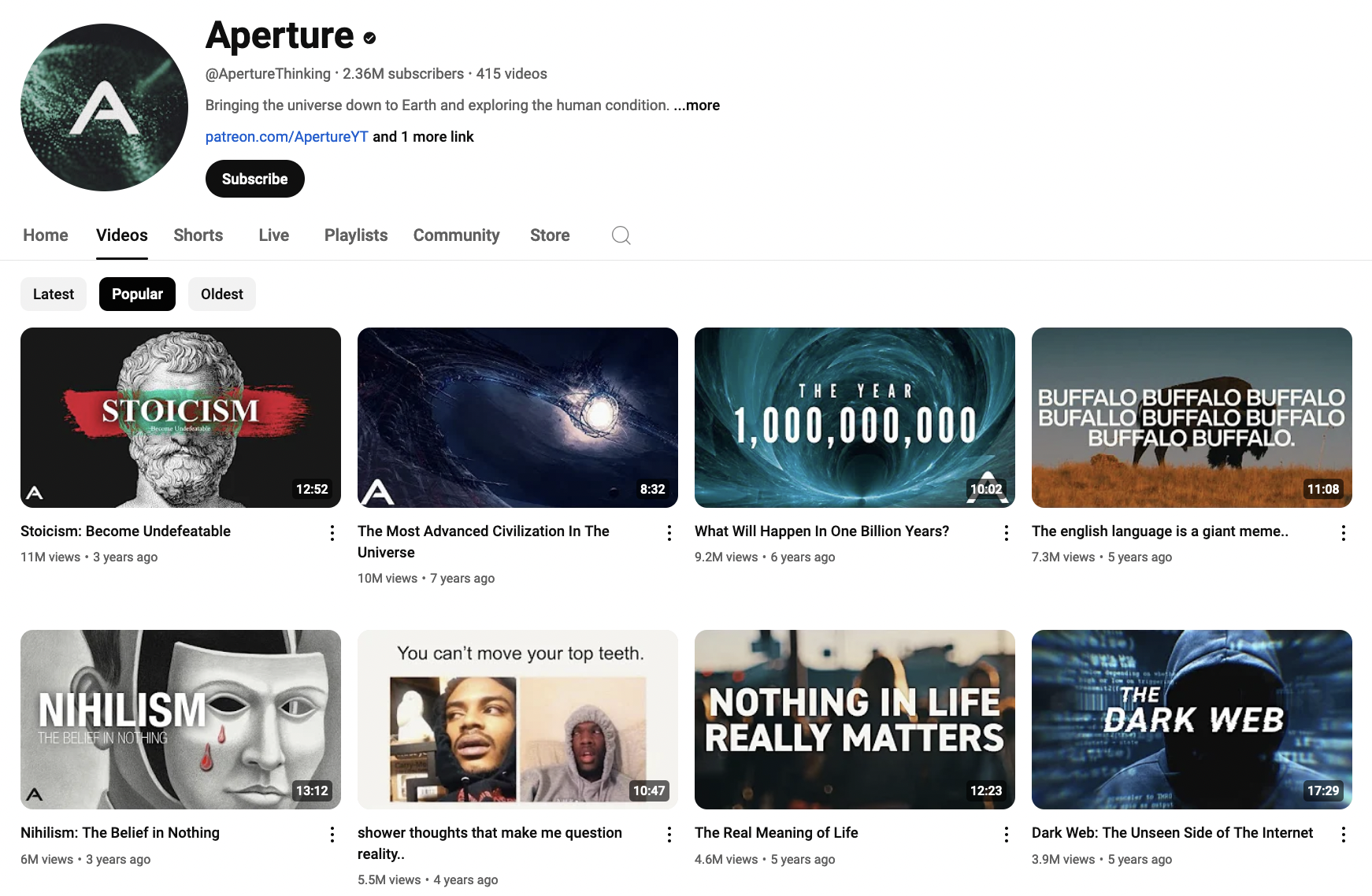Click the 12:52 duration badge
The width and height of the screenshot is (1372, 896).
coord(312,489)
